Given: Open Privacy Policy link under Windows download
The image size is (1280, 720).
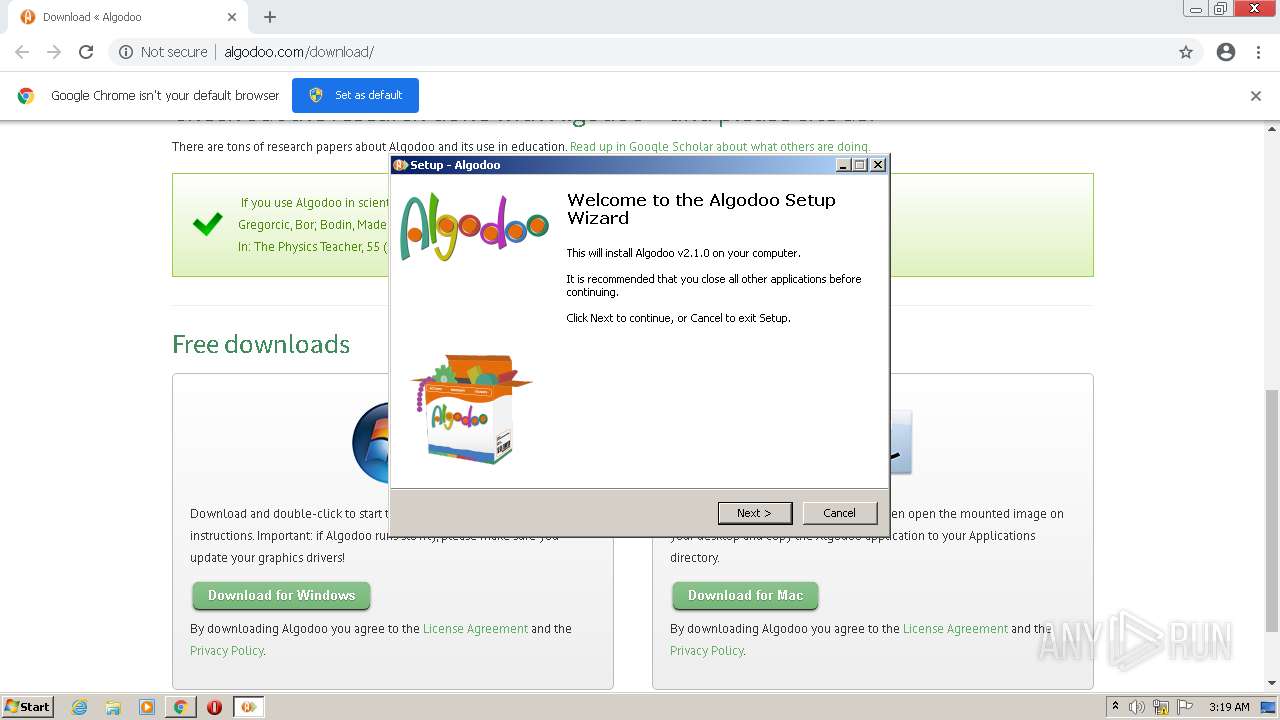Looking at the screenshot, I should 227,651.
